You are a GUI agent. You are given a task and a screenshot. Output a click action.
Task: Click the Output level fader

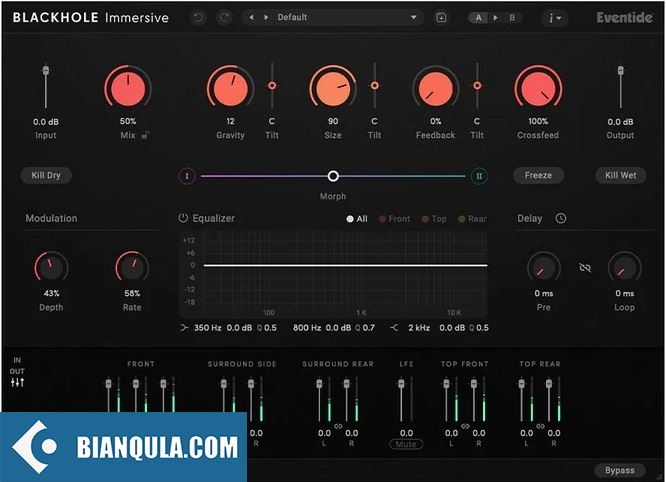tap(621, 70)
